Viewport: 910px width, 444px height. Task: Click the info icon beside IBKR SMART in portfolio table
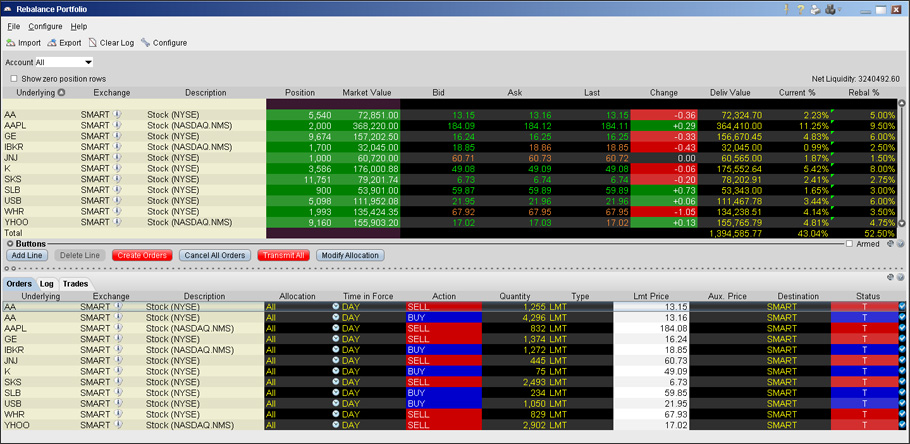pos(116,147)
